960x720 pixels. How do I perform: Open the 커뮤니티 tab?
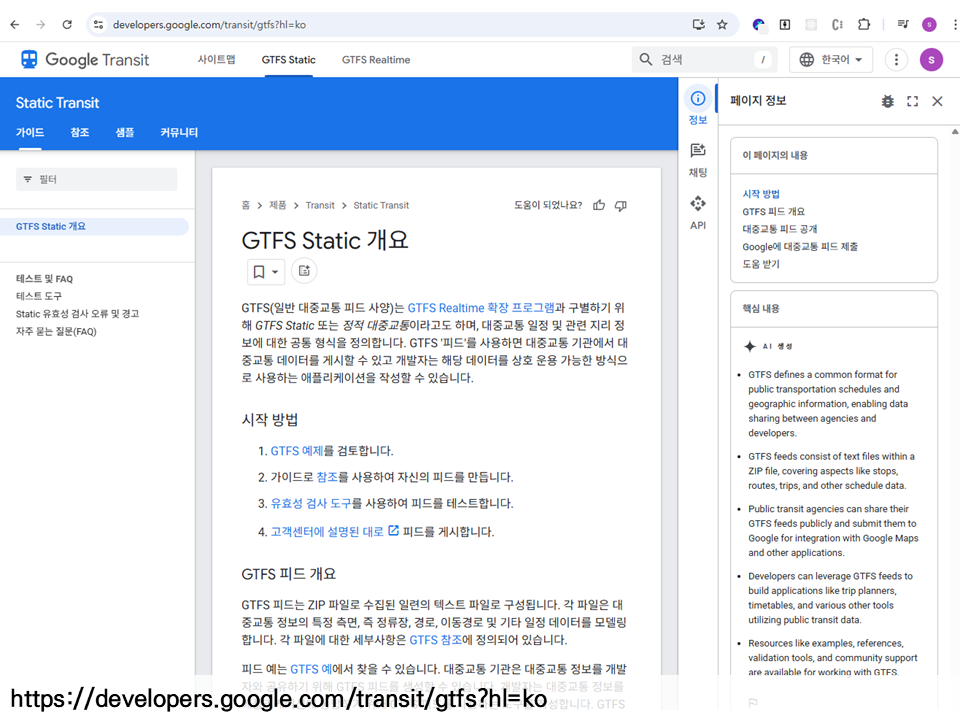point(179,132)
